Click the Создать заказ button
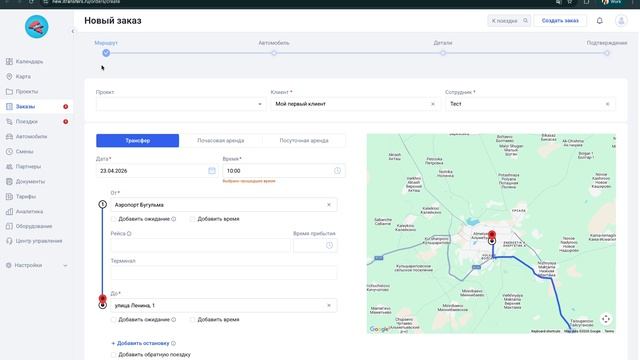640x360 pixels. [x=560, y=20]
